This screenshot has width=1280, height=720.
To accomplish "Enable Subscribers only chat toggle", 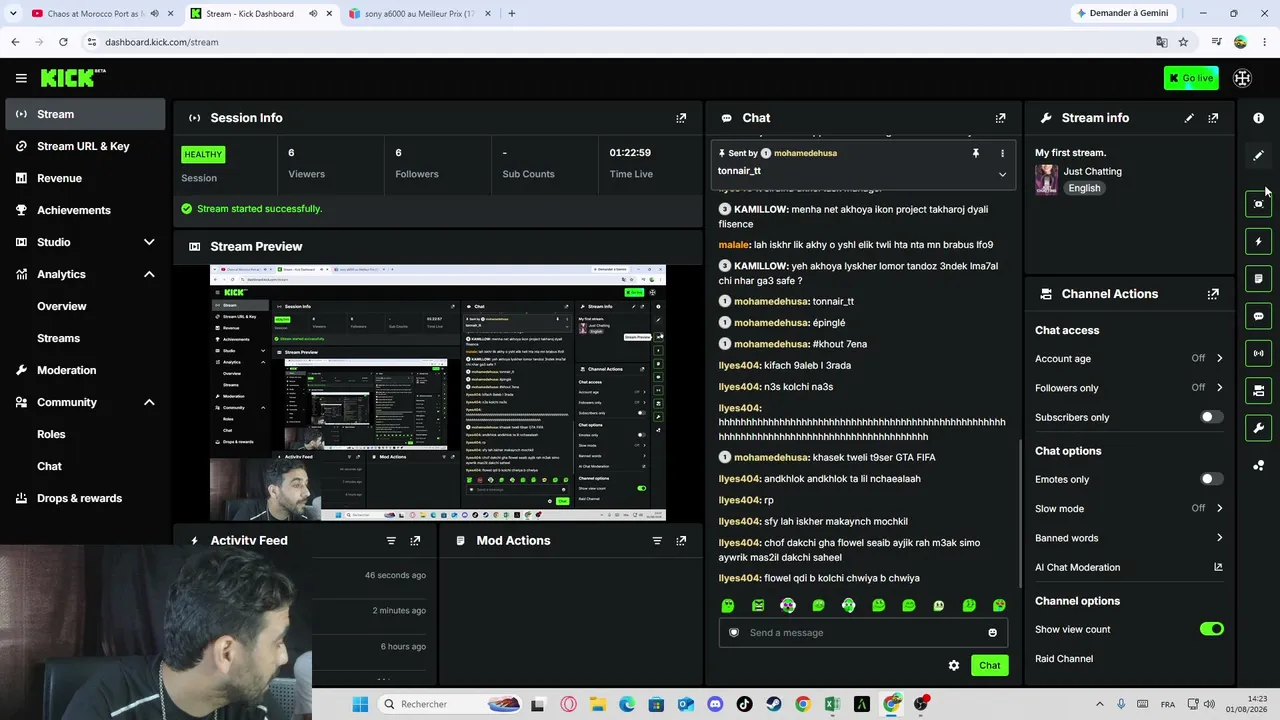I will (x=1211, y=417).
